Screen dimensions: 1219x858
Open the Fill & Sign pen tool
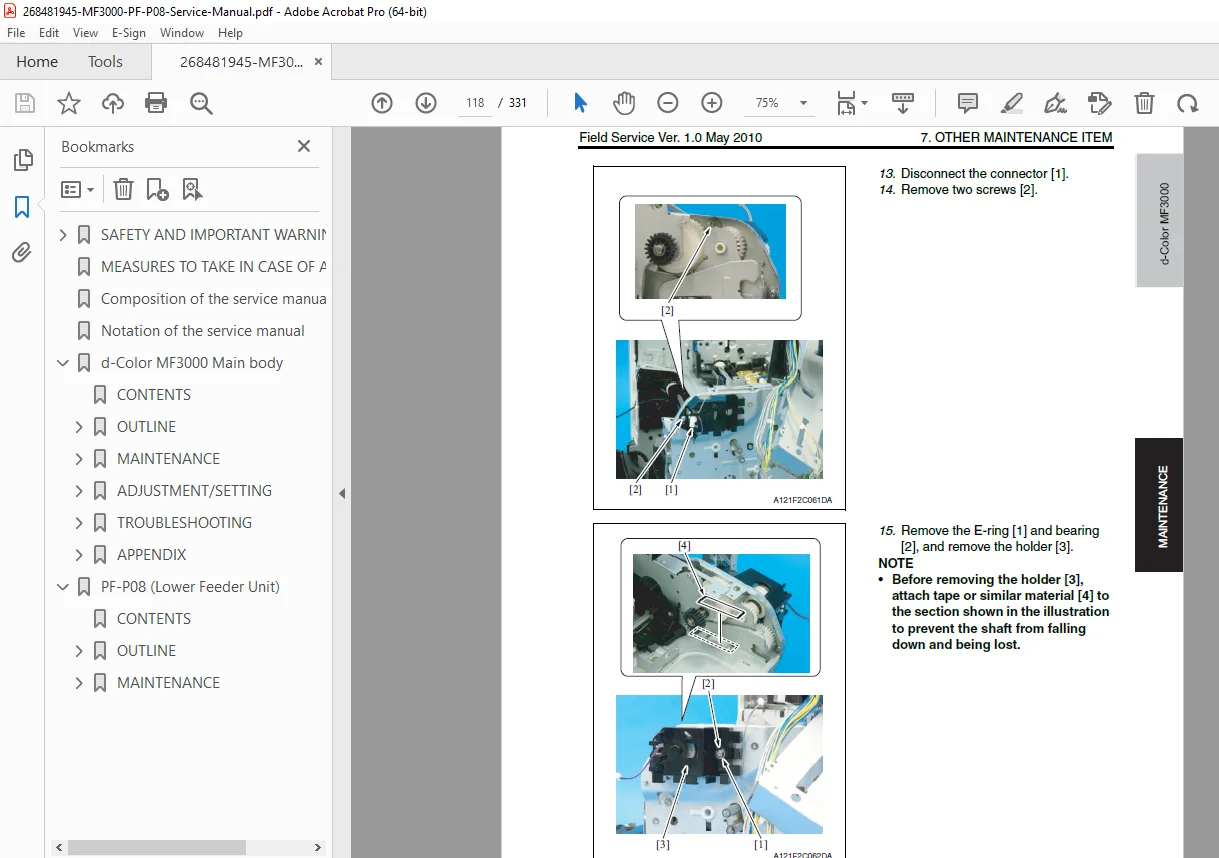point(1055,103)
